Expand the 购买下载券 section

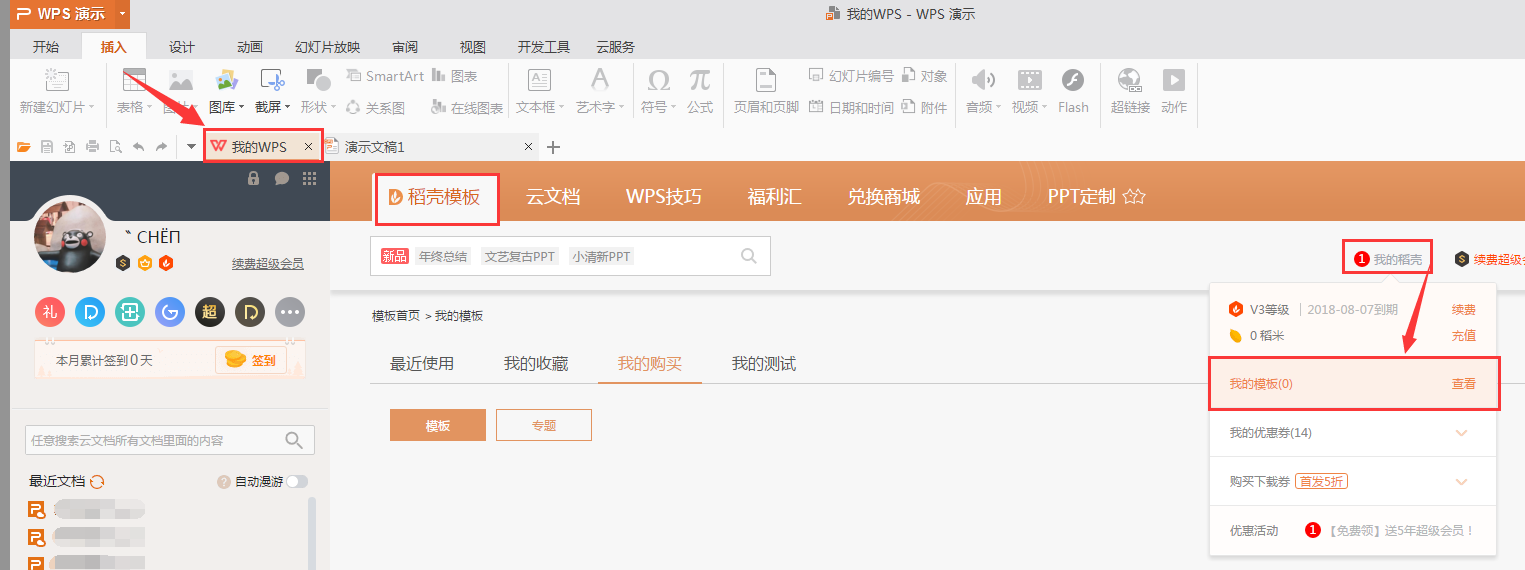pos(1461,482)
